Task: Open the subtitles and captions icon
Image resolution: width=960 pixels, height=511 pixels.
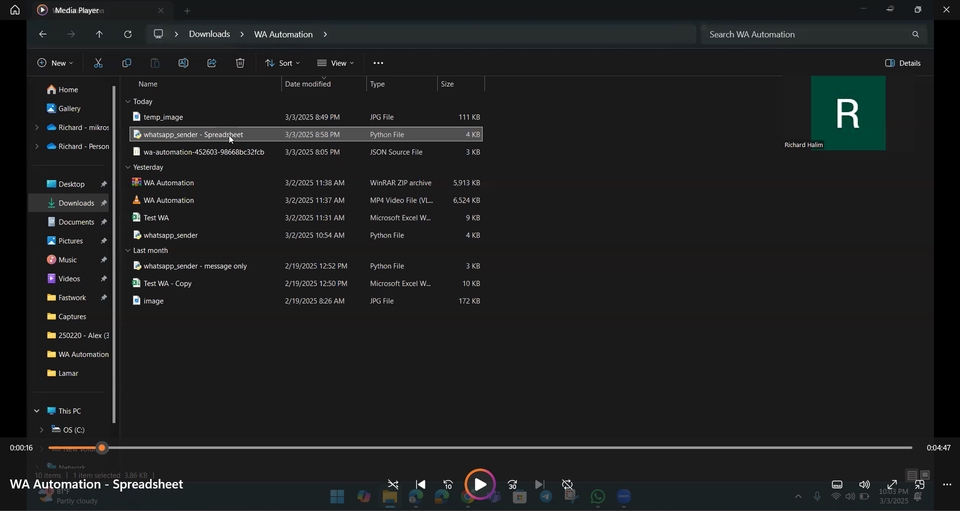Action: (x=837, y=485)
